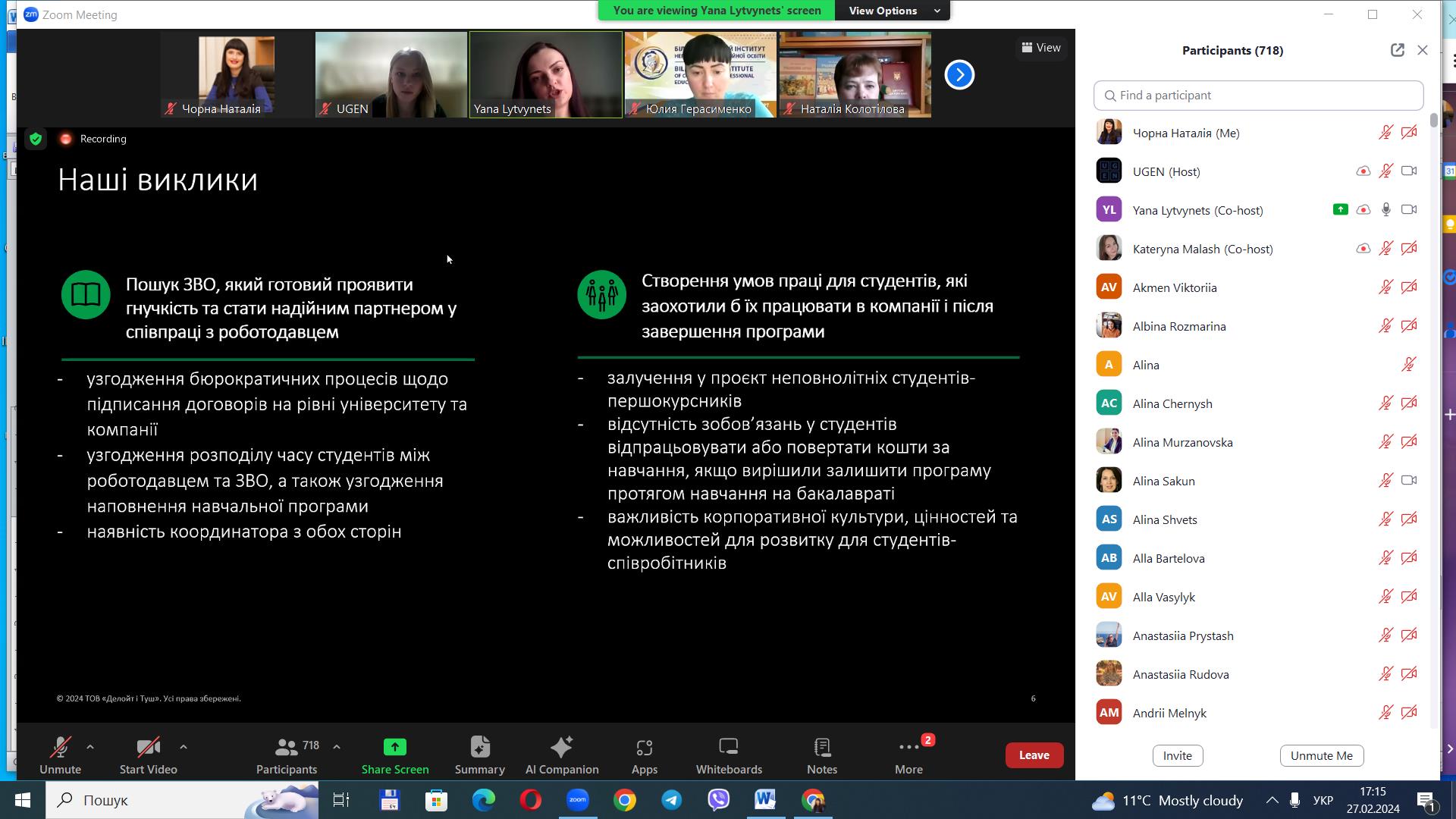Image resolution: width=1456 pixels, height=819 pixels.
Task: Open the View layout menu
Action: point(1041,48)
